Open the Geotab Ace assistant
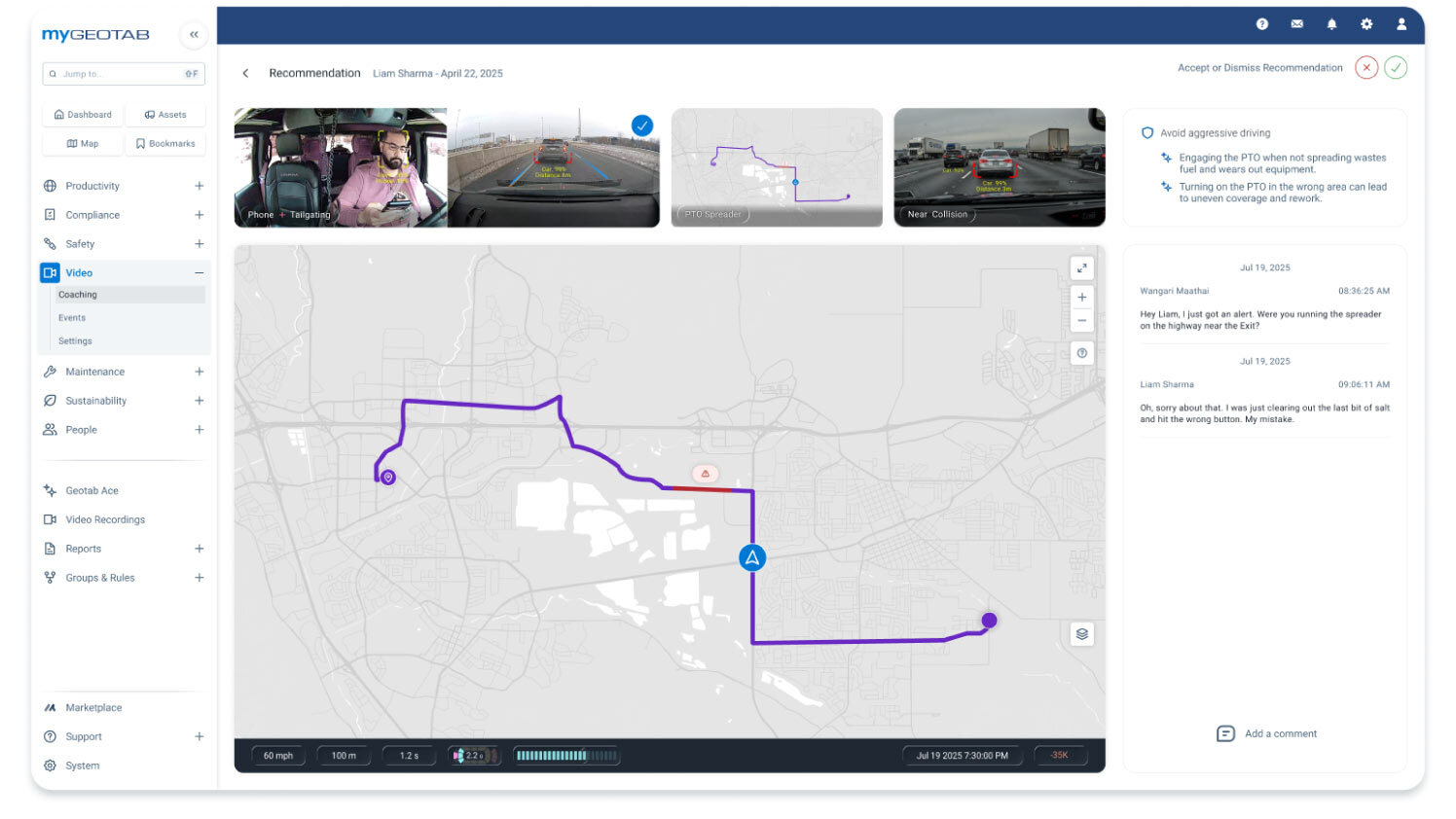Image resolution: width=1456 pixels, height=819 pixels. pos(91,490)
